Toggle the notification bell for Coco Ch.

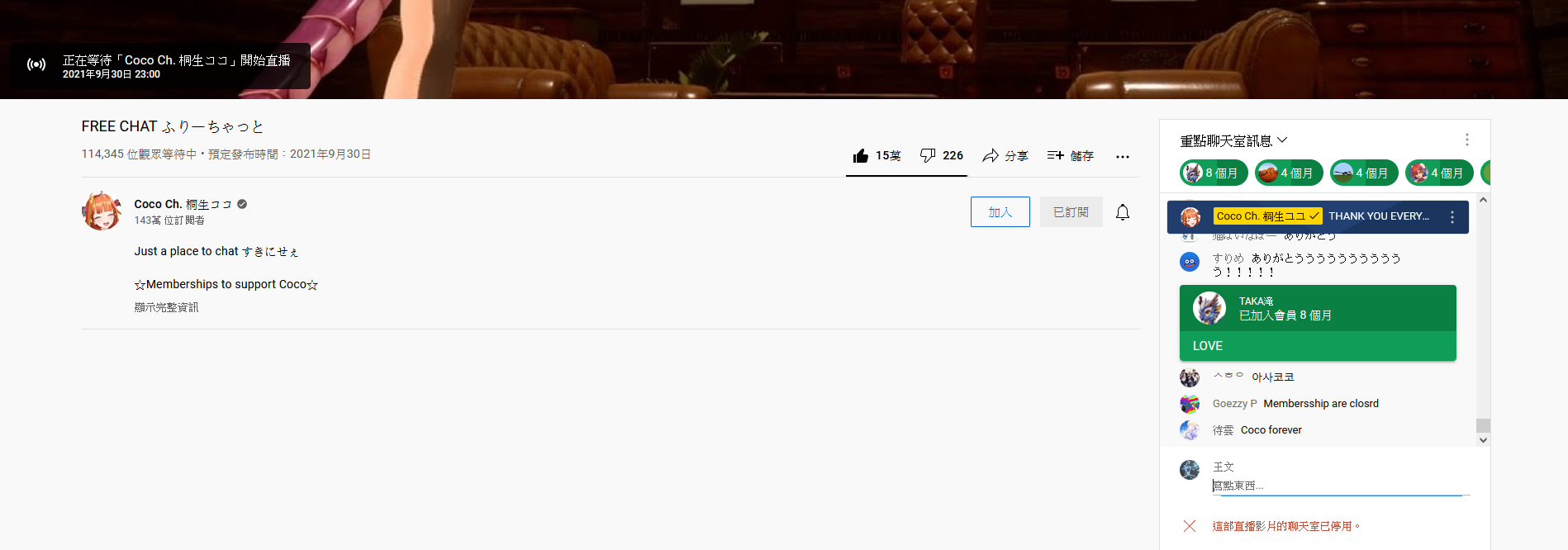click(1123, 212)
